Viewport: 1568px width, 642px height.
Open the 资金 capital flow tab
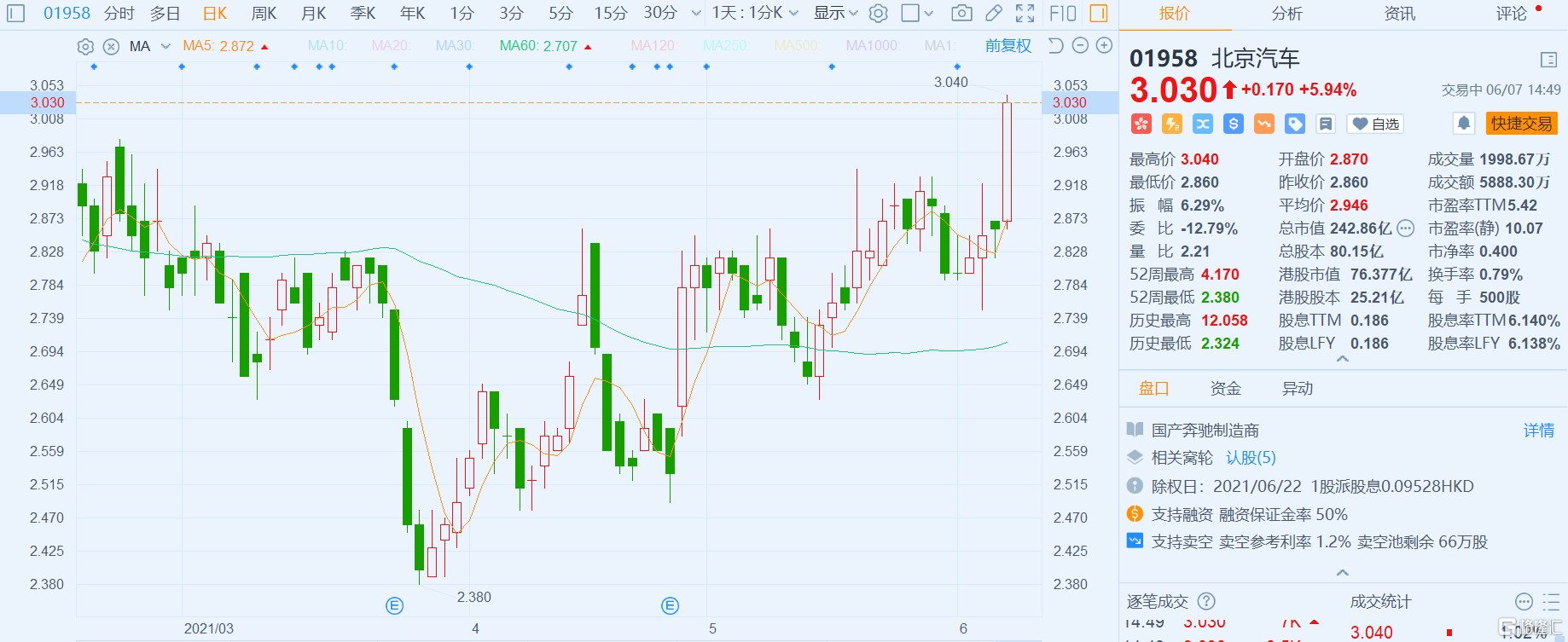1225,389
